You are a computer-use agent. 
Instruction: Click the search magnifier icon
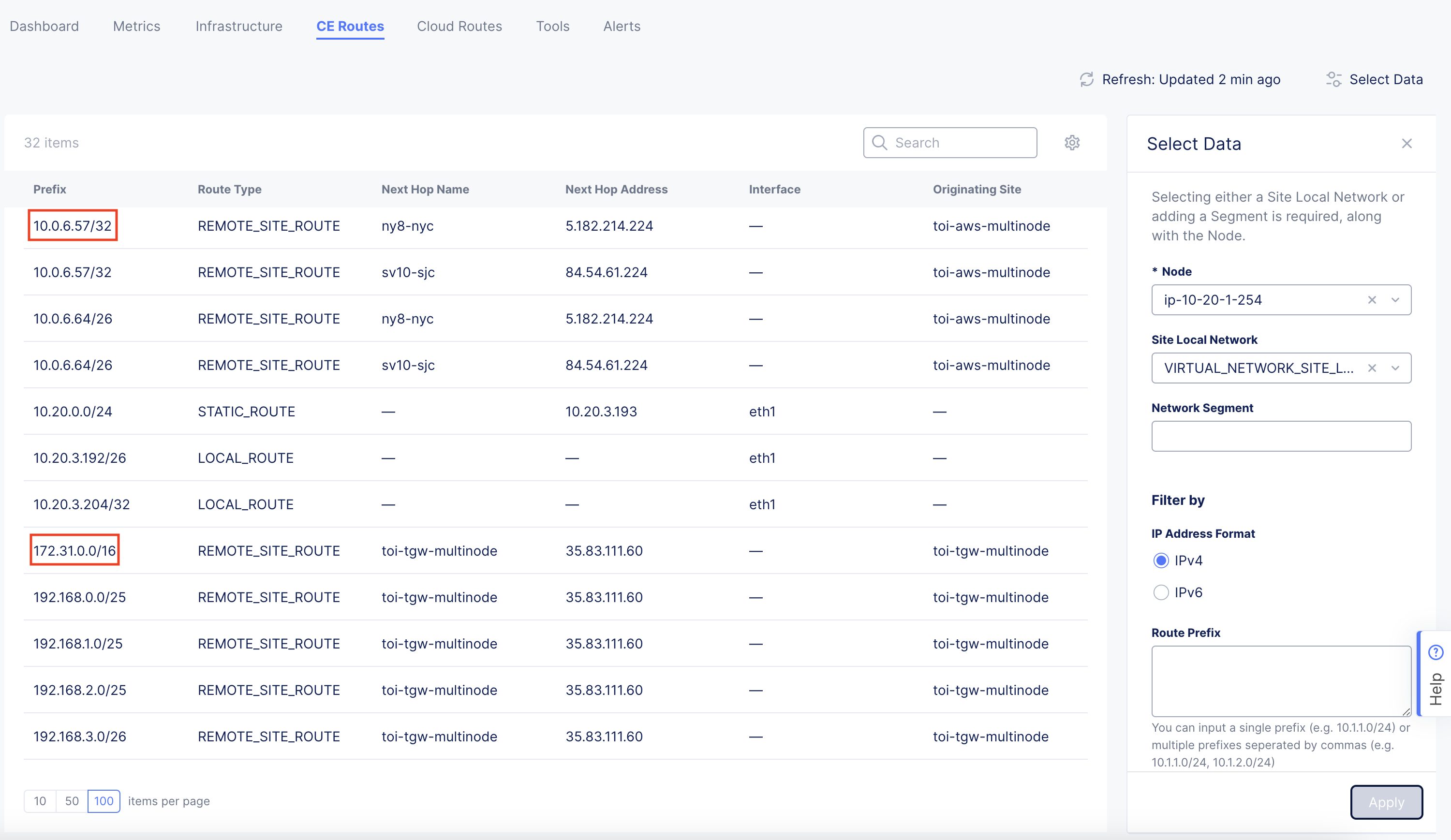879,142
